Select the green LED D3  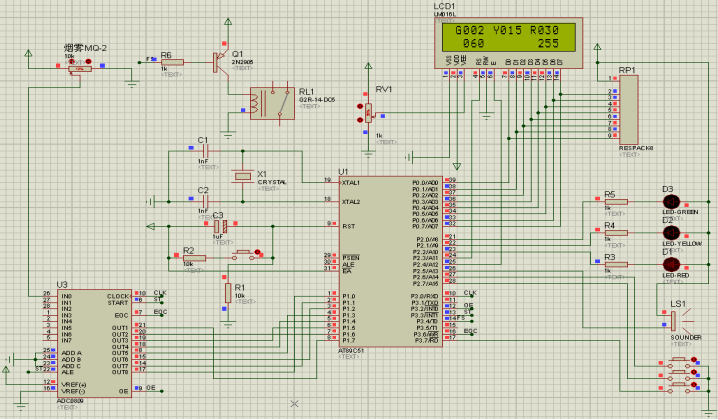coord(672,202)
